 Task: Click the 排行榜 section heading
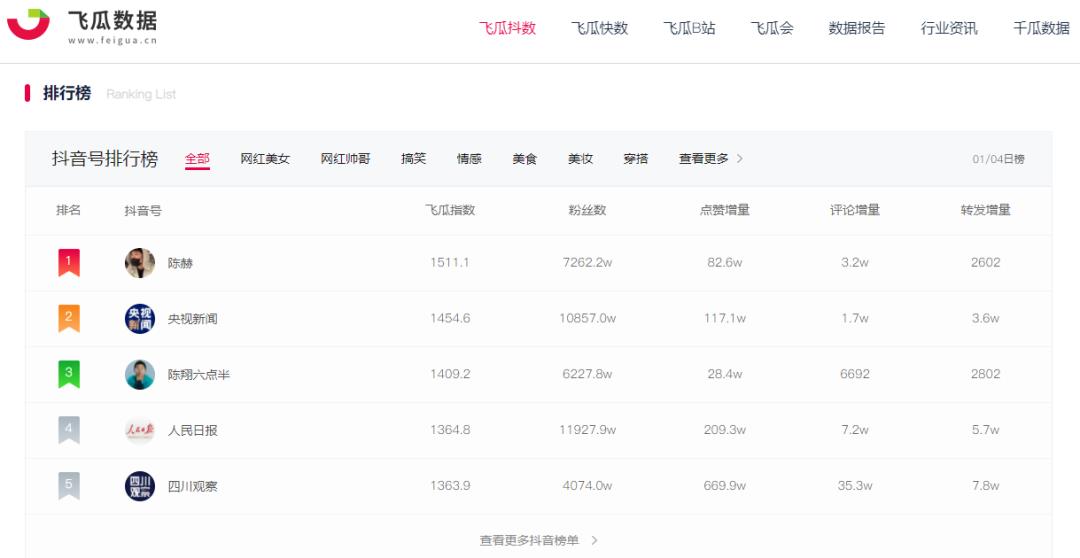67,93
